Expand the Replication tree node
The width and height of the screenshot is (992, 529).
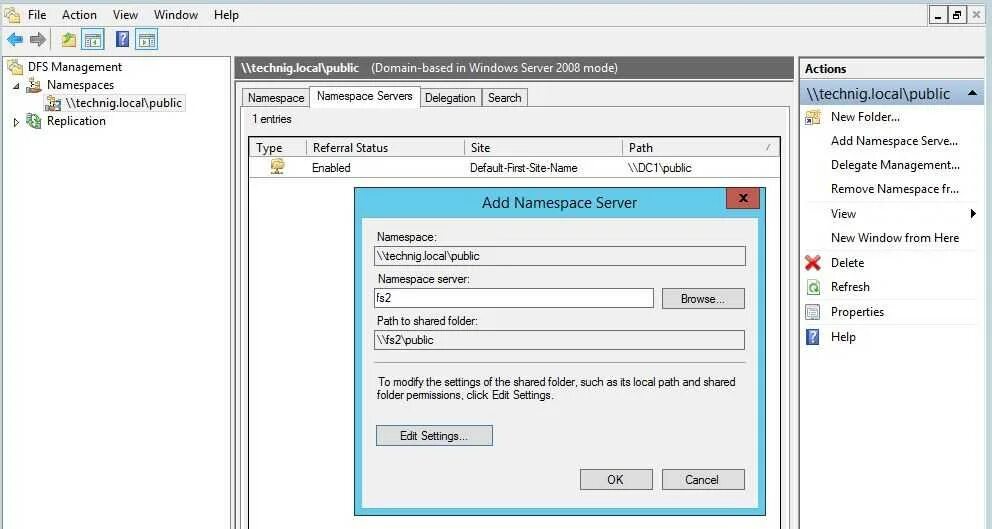pyautogui.click(x=16, y=122)
